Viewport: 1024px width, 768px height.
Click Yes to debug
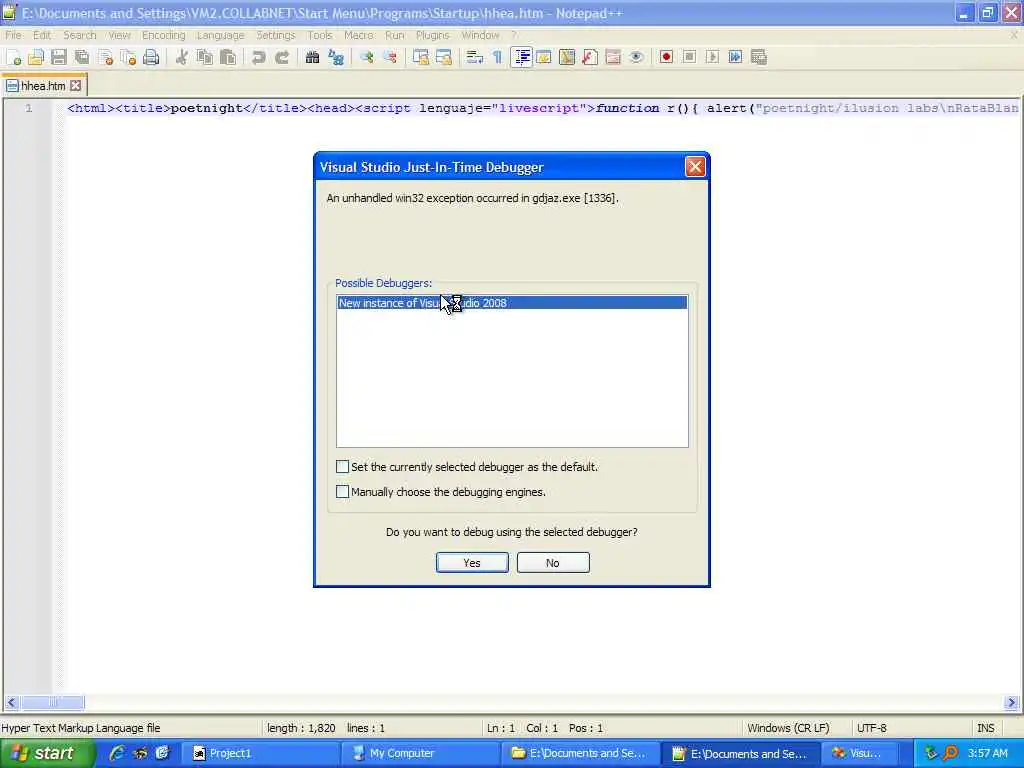(x=472, y=562)
